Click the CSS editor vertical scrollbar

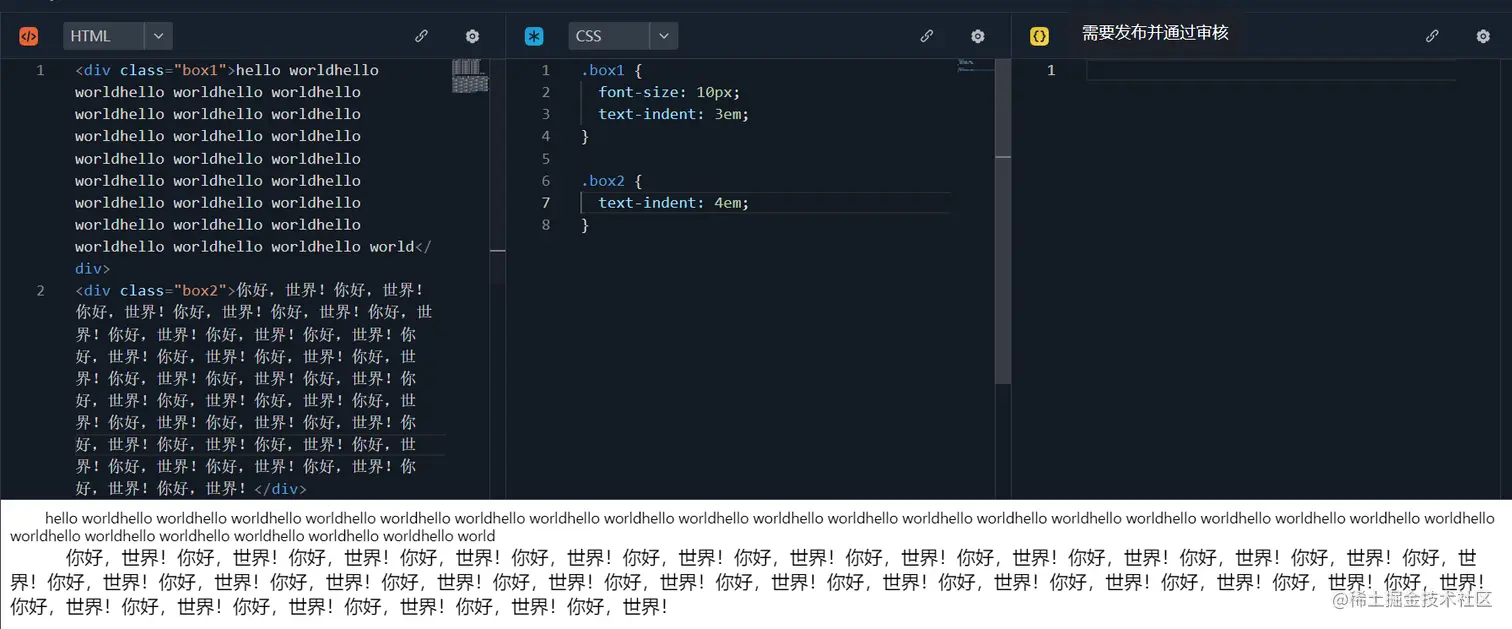1003,222
